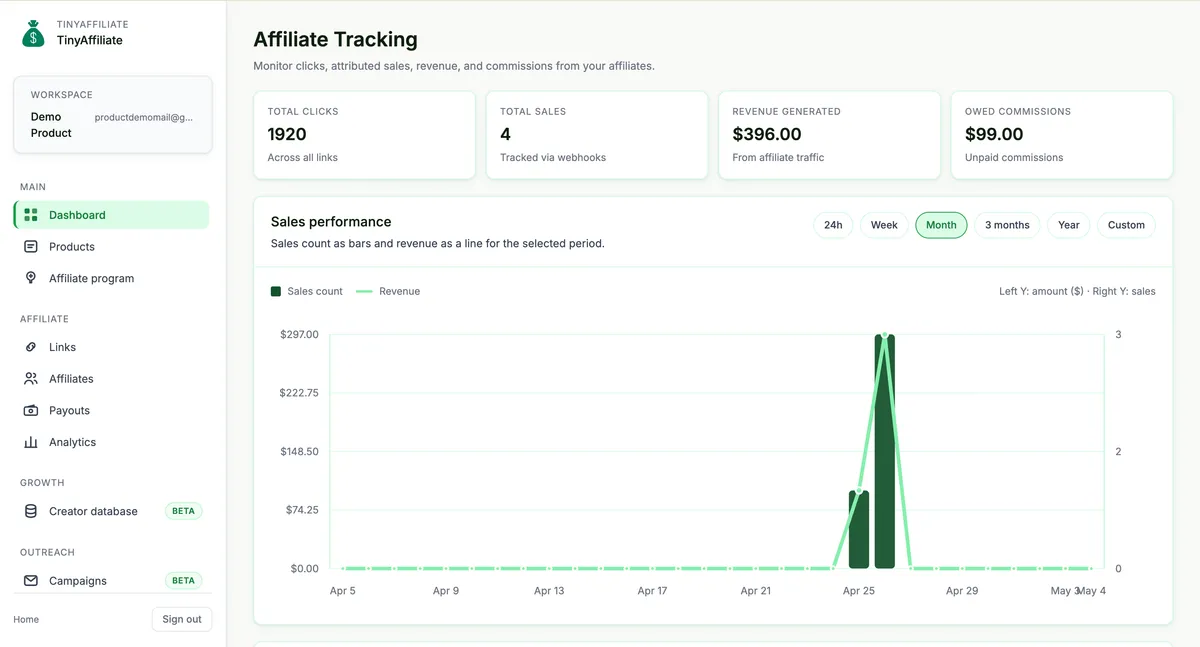Click the Dashboard grid icon

click(x=30, y=215)
